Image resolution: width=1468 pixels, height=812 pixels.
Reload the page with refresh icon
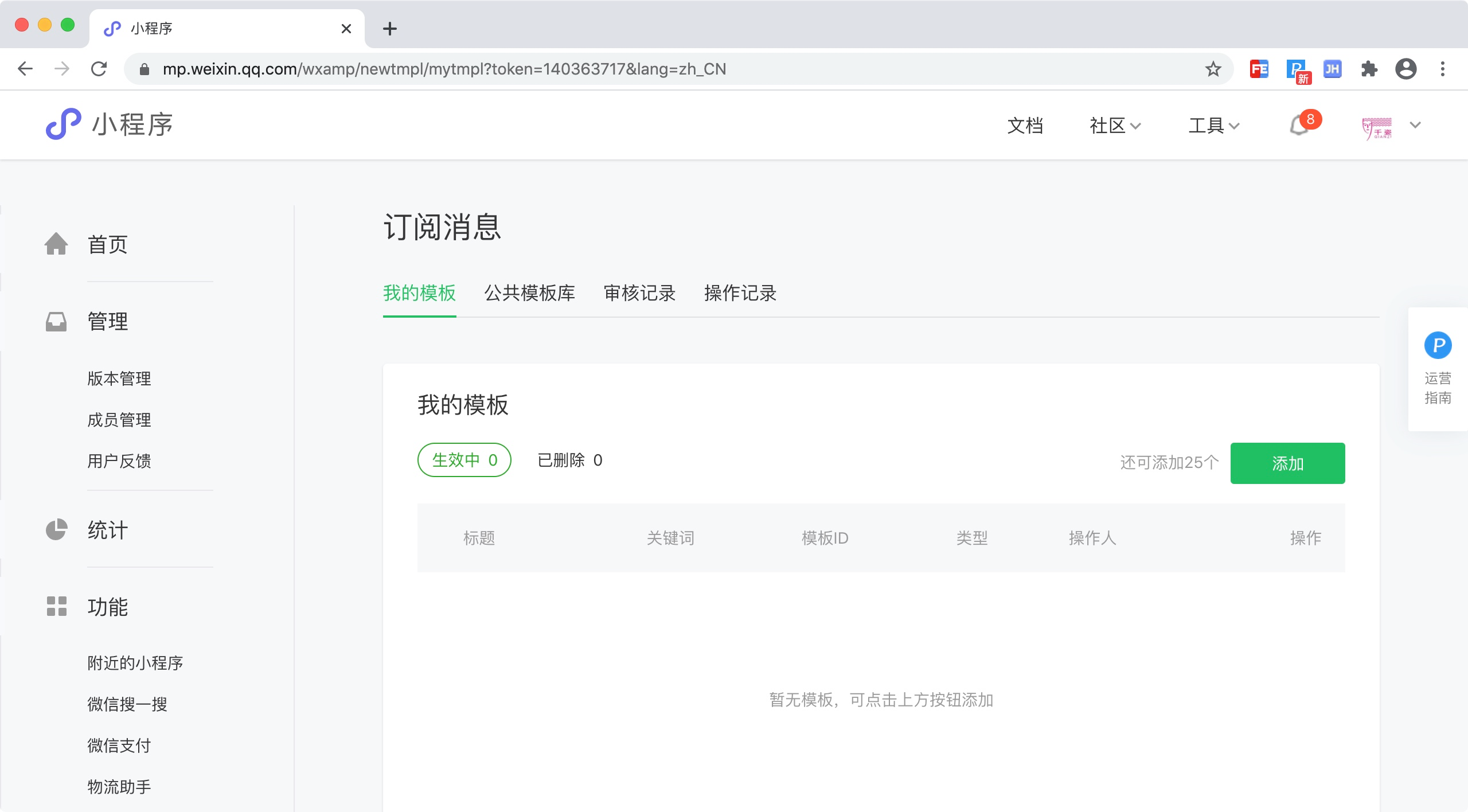(x=99, y=69)
